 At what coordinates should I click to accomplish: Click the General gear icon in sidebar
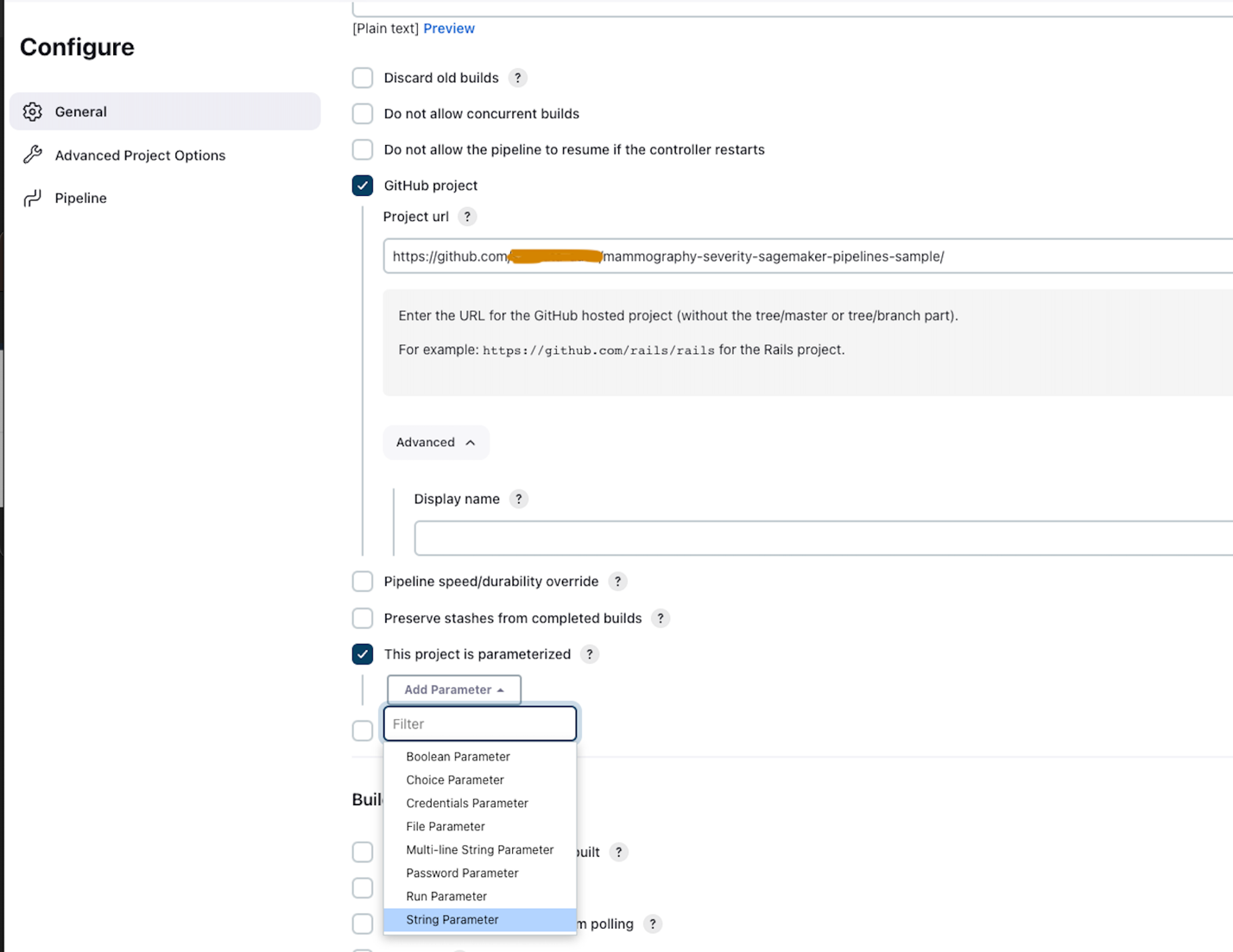point(33,111)
